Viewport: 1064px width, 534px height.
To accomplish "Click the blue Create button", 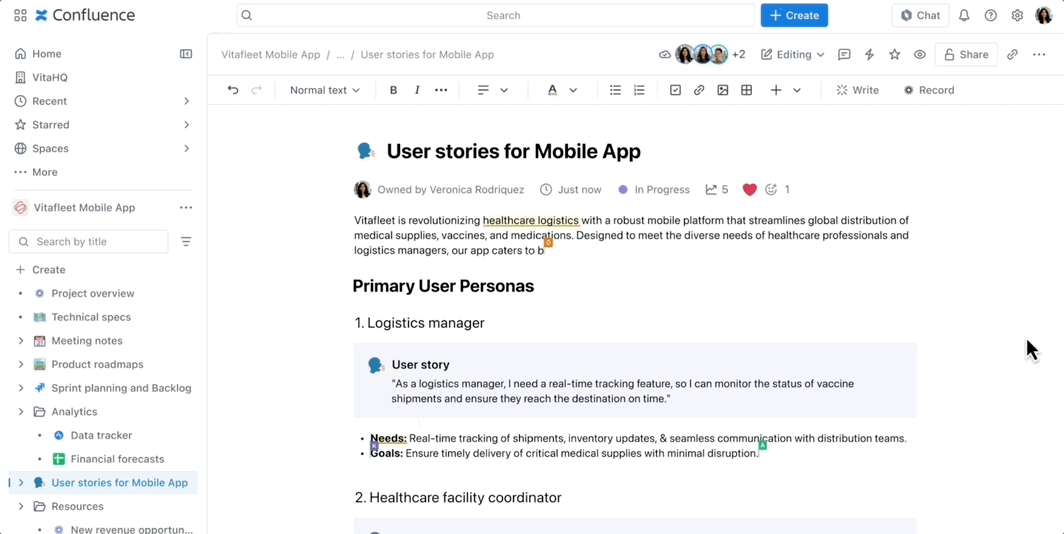I will tap(794, 15).
